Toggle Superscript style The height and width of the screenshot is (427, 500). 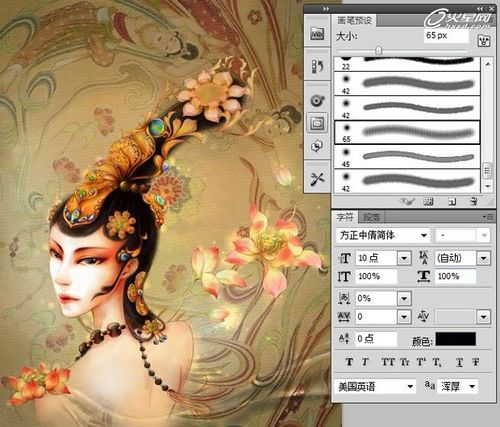[421, 362]
